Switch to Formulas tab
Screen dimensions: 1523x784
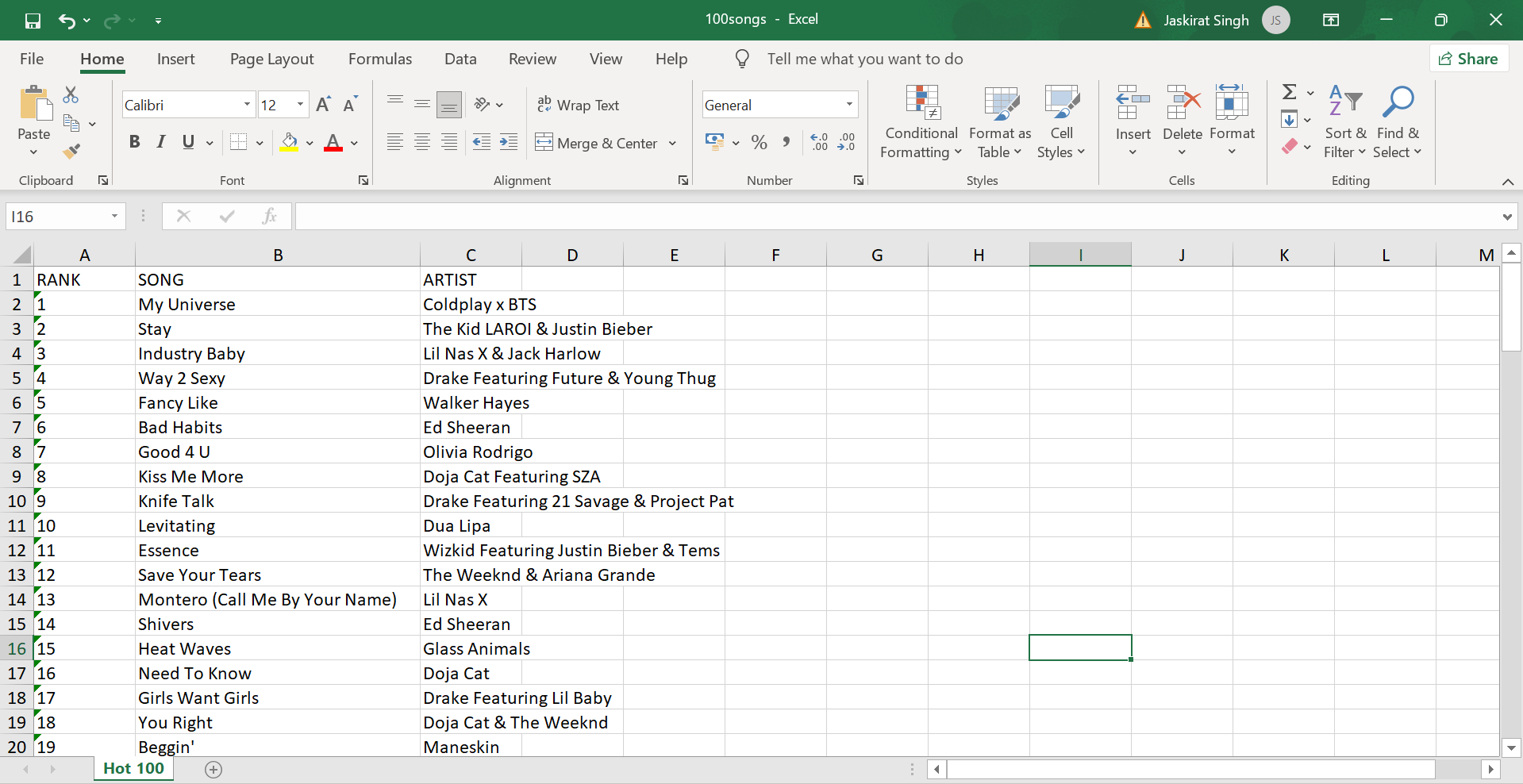[380, 59]
